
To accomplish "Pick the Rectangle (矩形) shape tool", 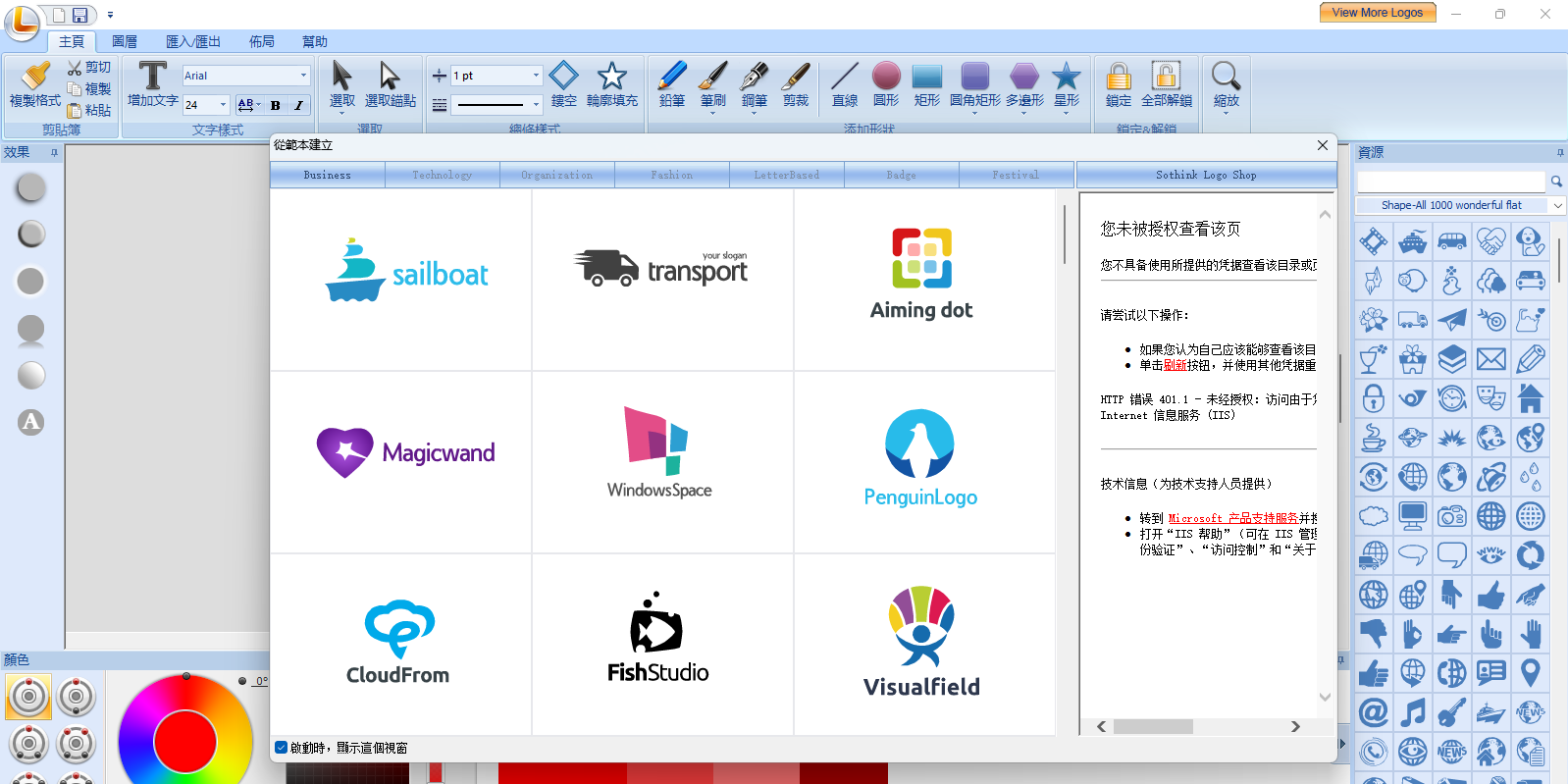I will 927,84.
